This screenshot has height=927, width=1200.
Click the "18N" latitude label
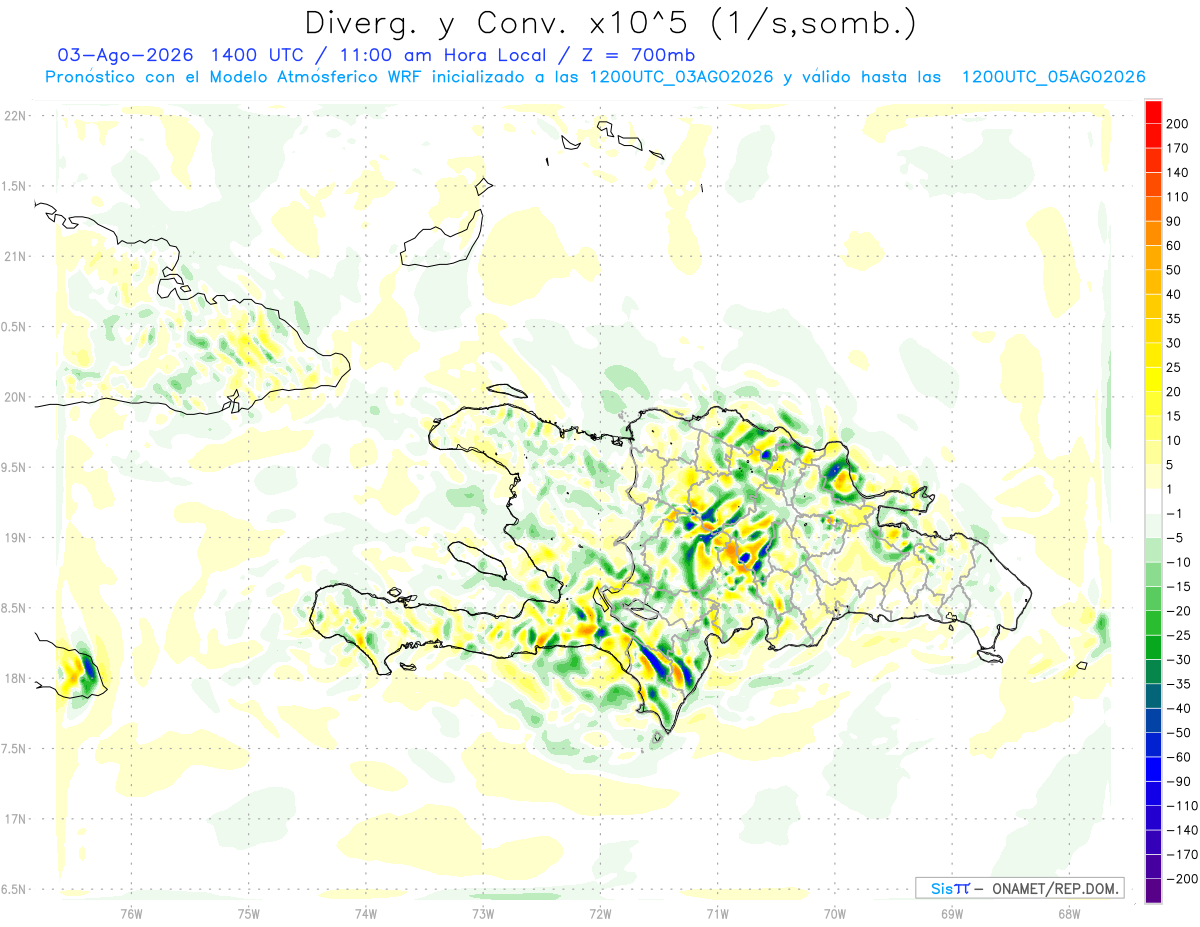point(14,678)
